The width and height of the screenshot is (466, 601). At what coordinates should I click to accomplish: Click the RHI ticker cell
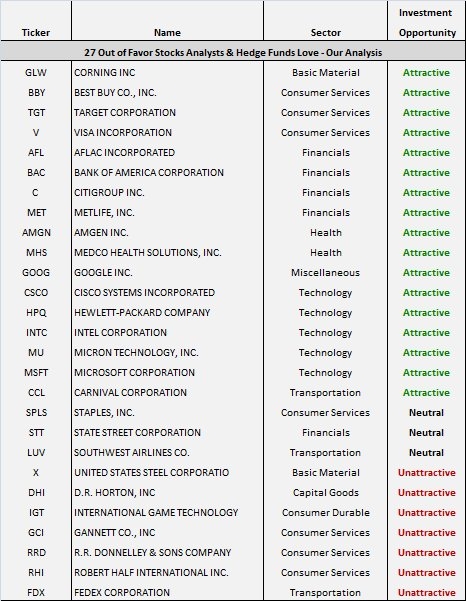[x=36, y=573]
